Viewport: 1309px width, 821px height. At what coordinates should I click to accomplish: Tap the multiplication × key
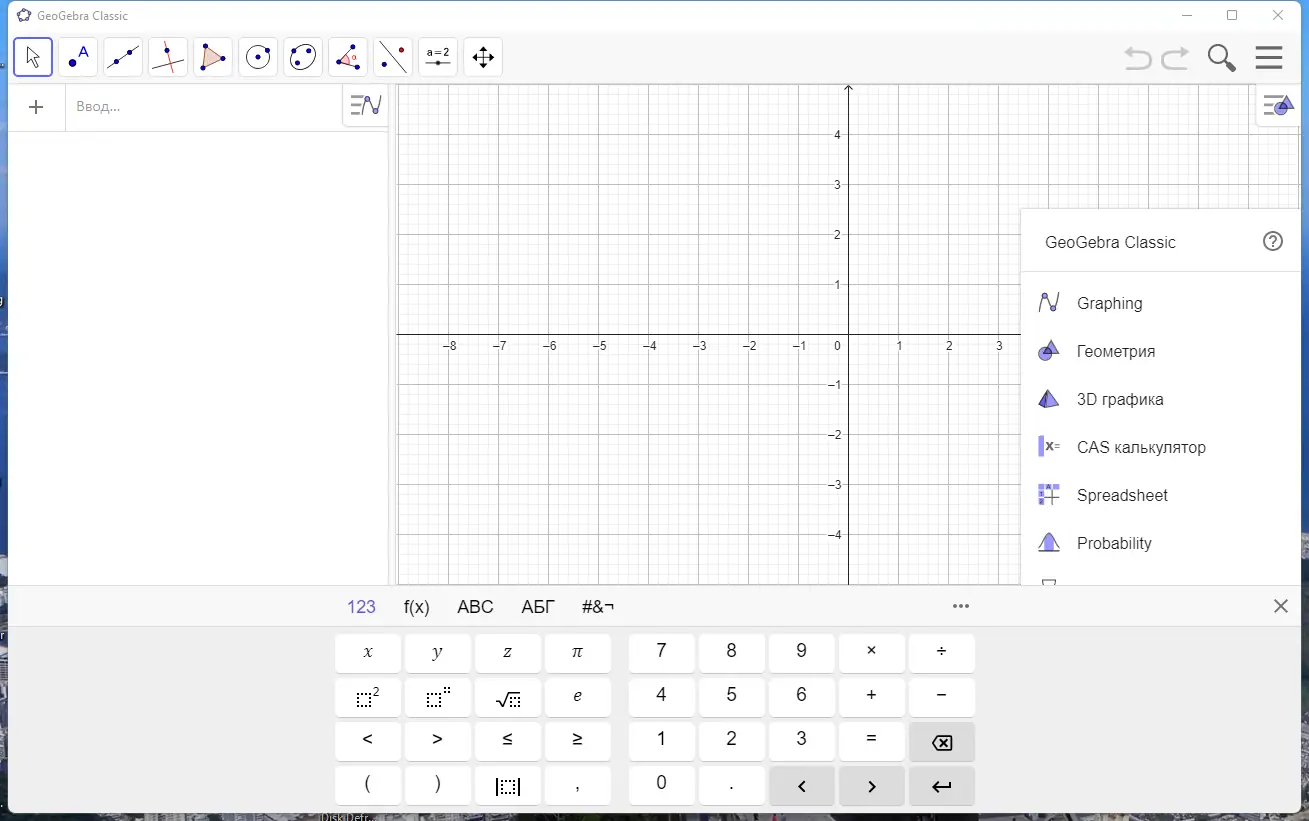tap(871, 652)
